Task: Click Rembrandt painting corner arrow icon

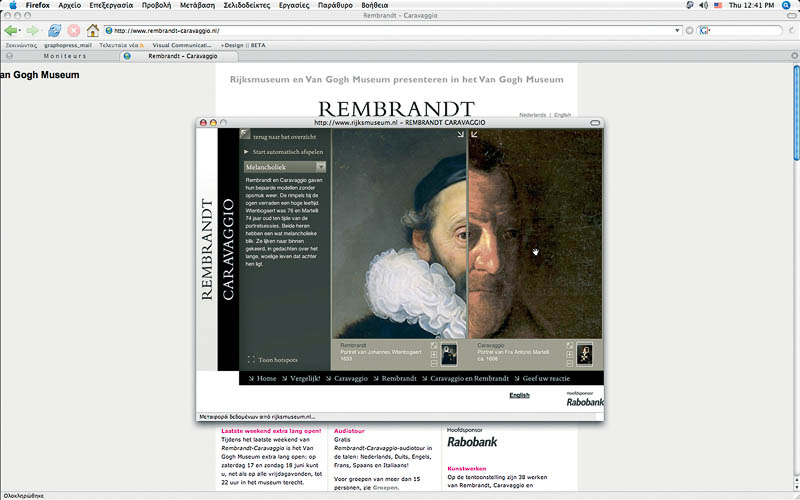Action: tap(460, 134)
